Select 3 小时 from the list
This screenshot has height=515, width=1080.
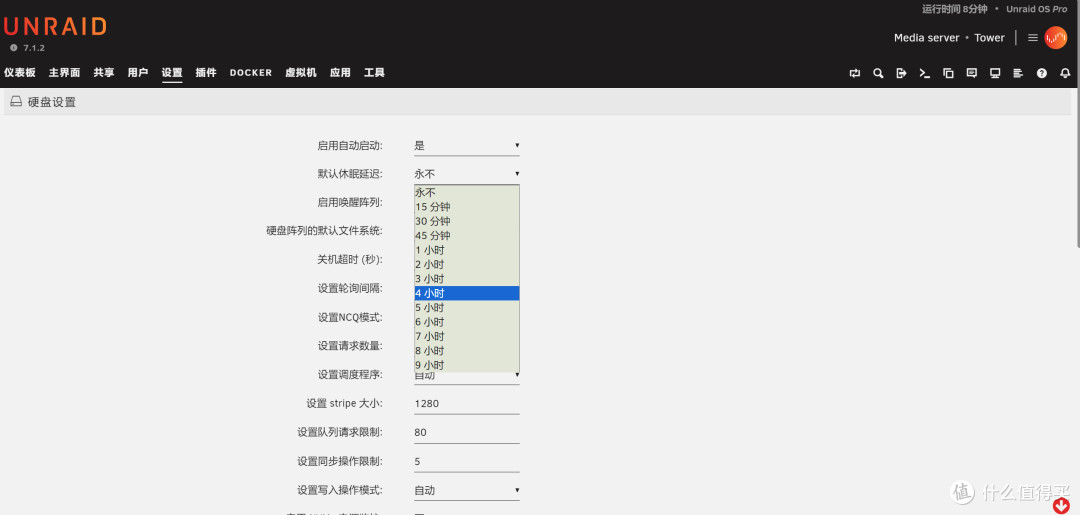[466, 279]
